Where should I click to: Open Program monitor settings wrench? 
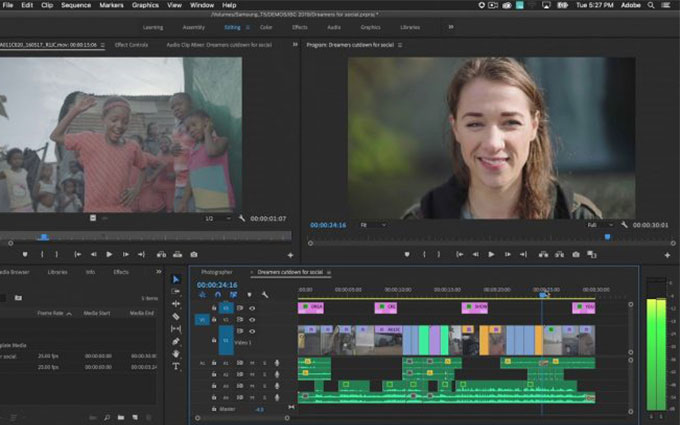click(624, 225)
